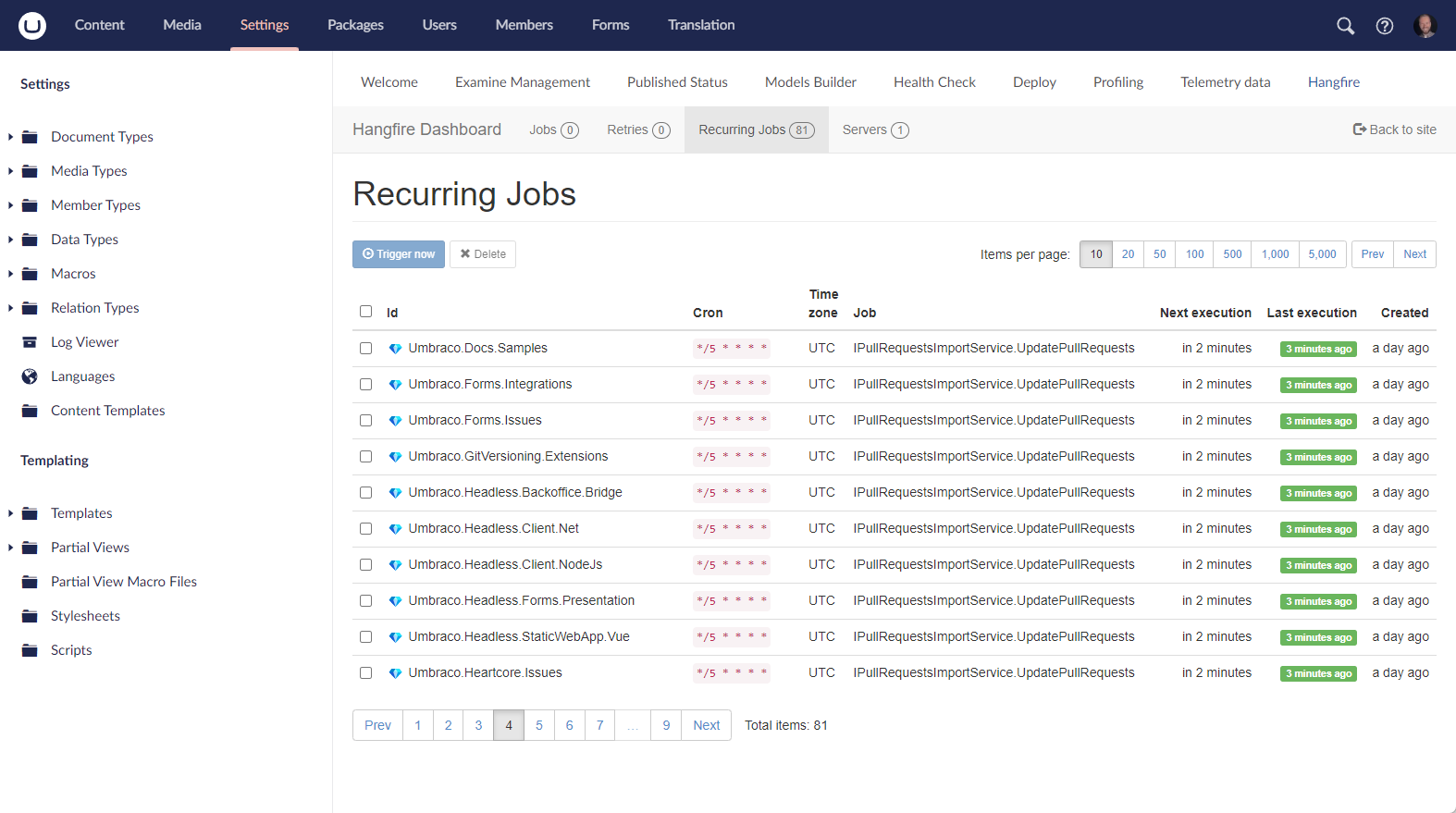Click the Delete button
The height and width of the screenshot is (813, 1456).
[483, 254]
